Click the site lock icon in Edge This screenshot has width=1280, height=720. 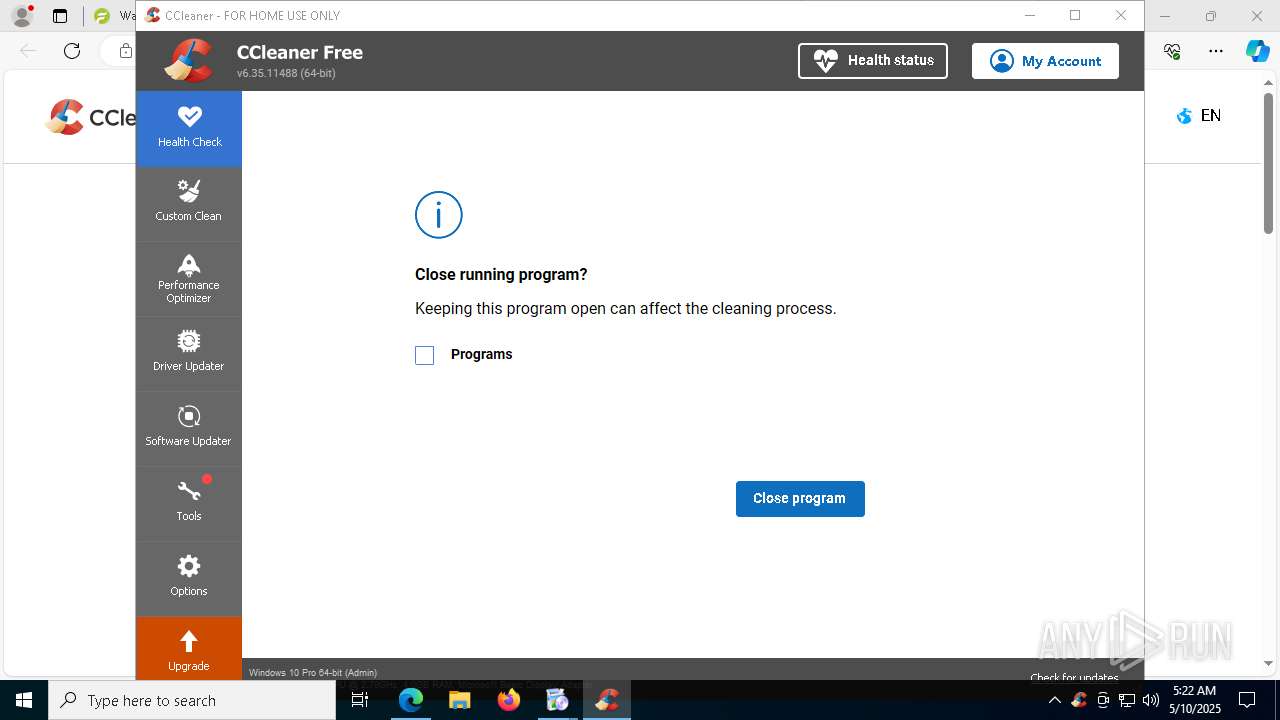point(125,51)
